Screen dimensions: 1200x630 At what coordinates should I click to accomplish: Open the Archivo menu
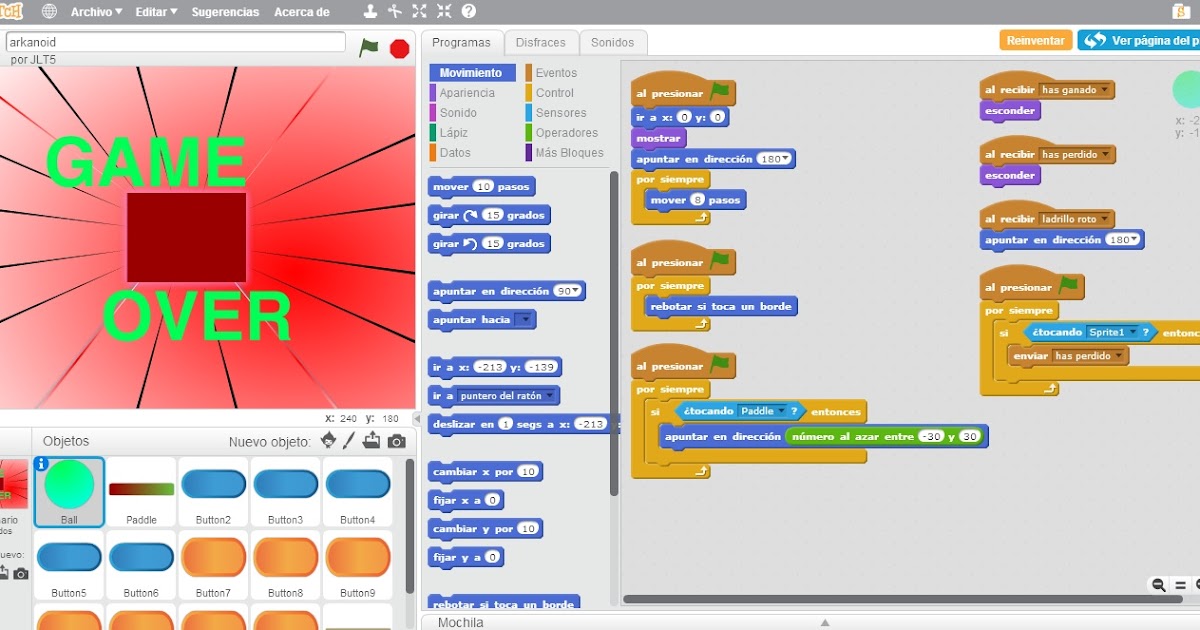(x=95, y=11)
